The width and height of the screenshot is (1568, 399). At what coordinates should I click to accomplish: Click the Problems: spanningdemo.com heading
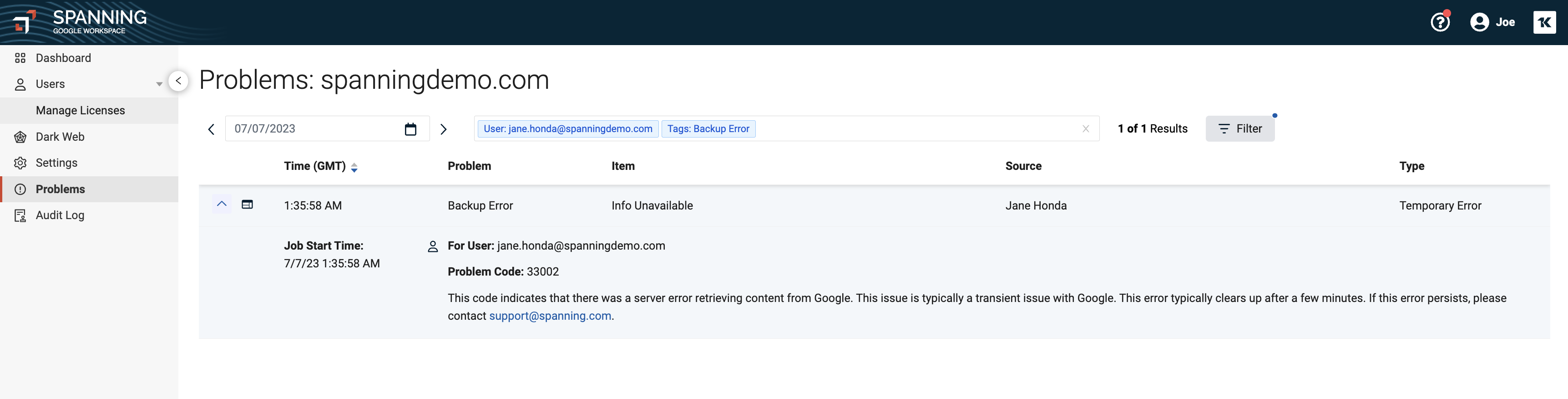pos(374,80)
